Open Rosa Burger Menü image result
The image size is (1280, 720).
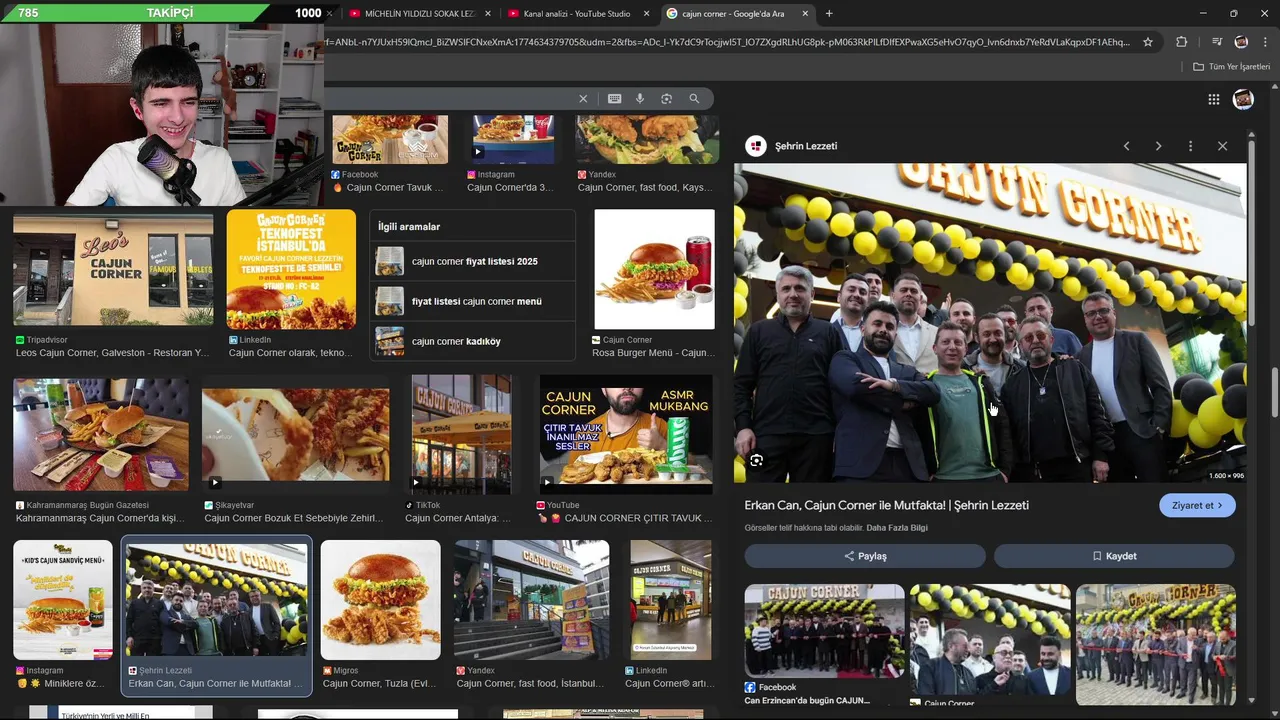654,269
